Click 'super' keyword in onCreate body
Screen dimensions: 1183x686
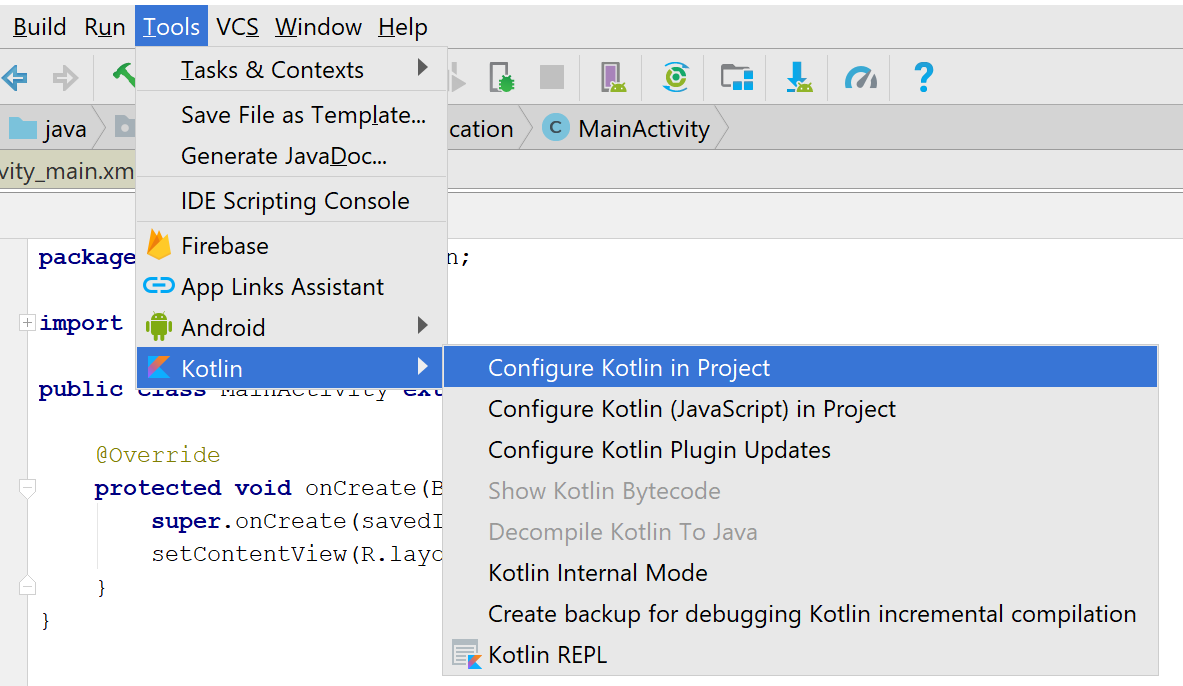click(x=186, y=521)
